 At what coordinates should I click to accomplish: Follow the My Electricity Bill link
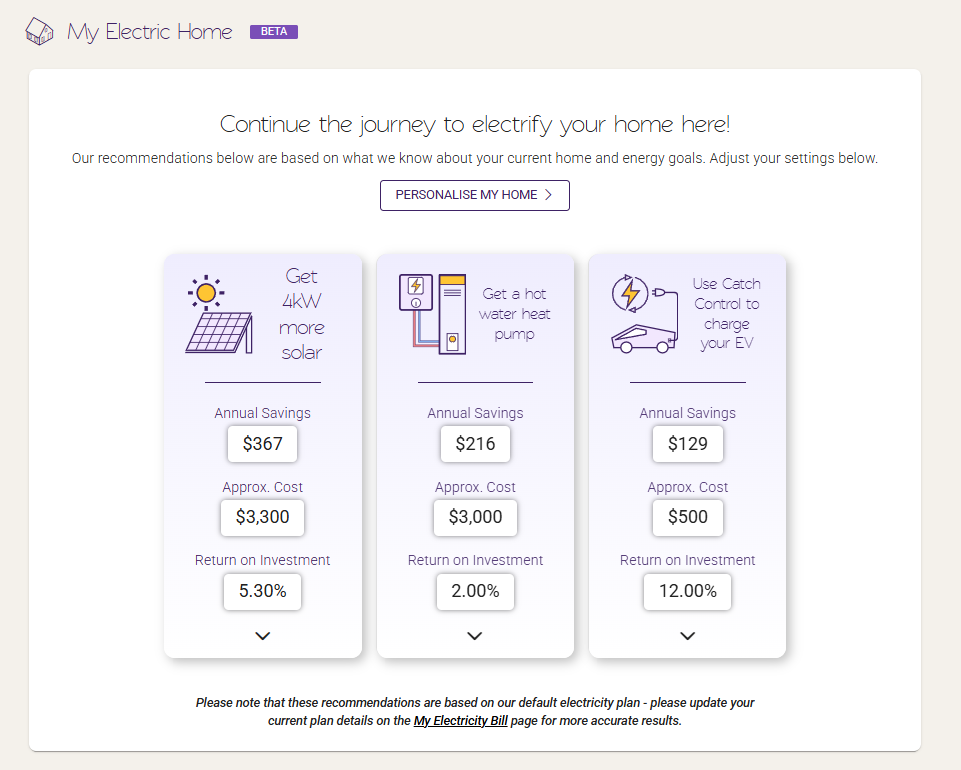coord(461,720)
